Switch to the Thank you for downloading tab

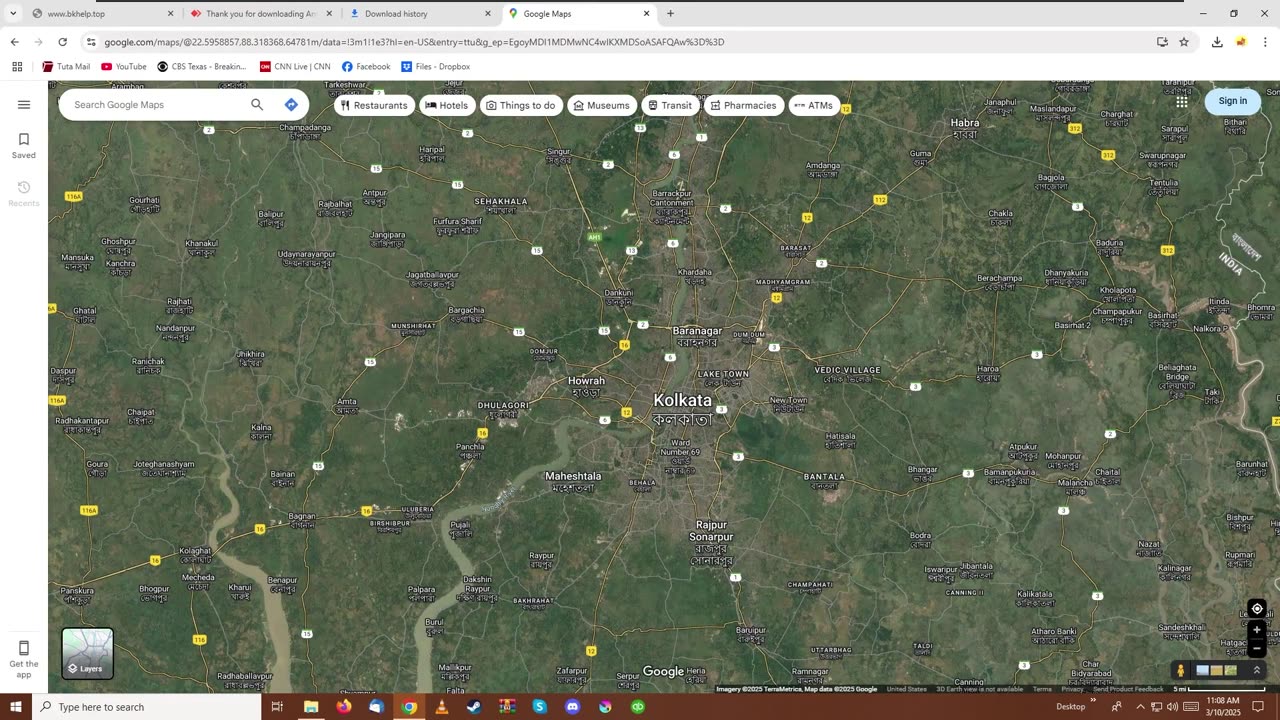[262, 14]
